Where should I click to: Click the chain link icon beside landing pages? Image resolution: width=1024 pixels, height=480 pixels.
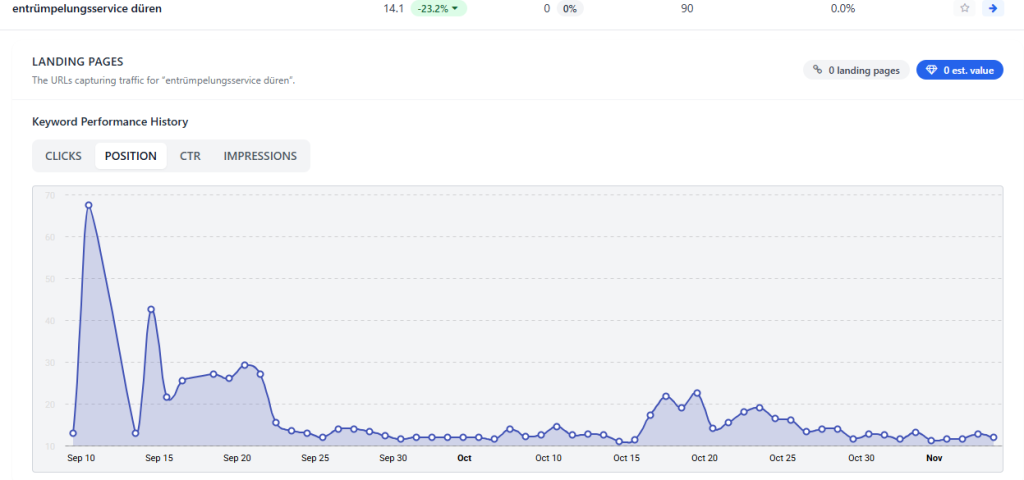click(x=818, y=70)
